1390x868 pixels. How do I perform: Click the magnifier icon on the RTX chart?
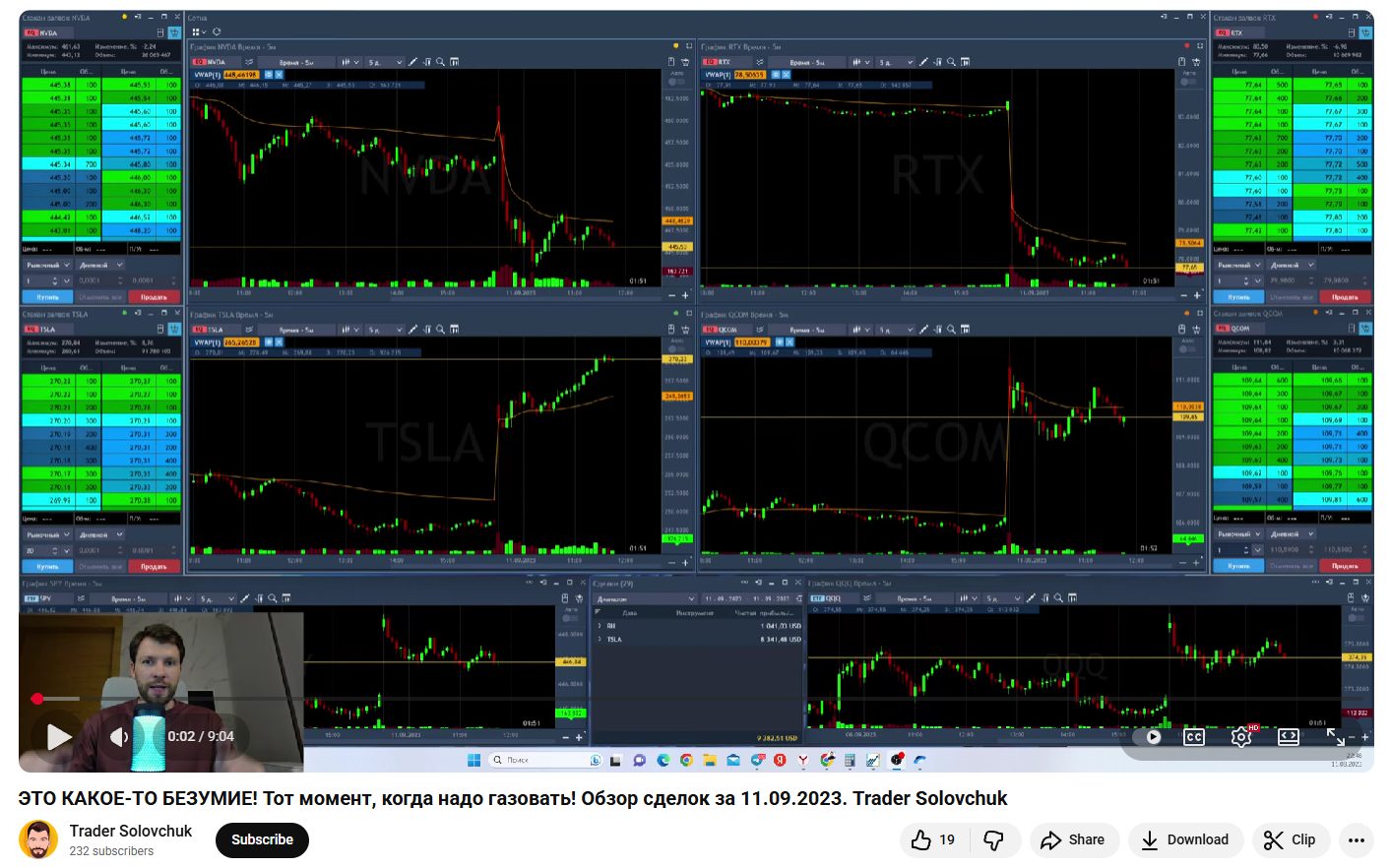(951, 62)
